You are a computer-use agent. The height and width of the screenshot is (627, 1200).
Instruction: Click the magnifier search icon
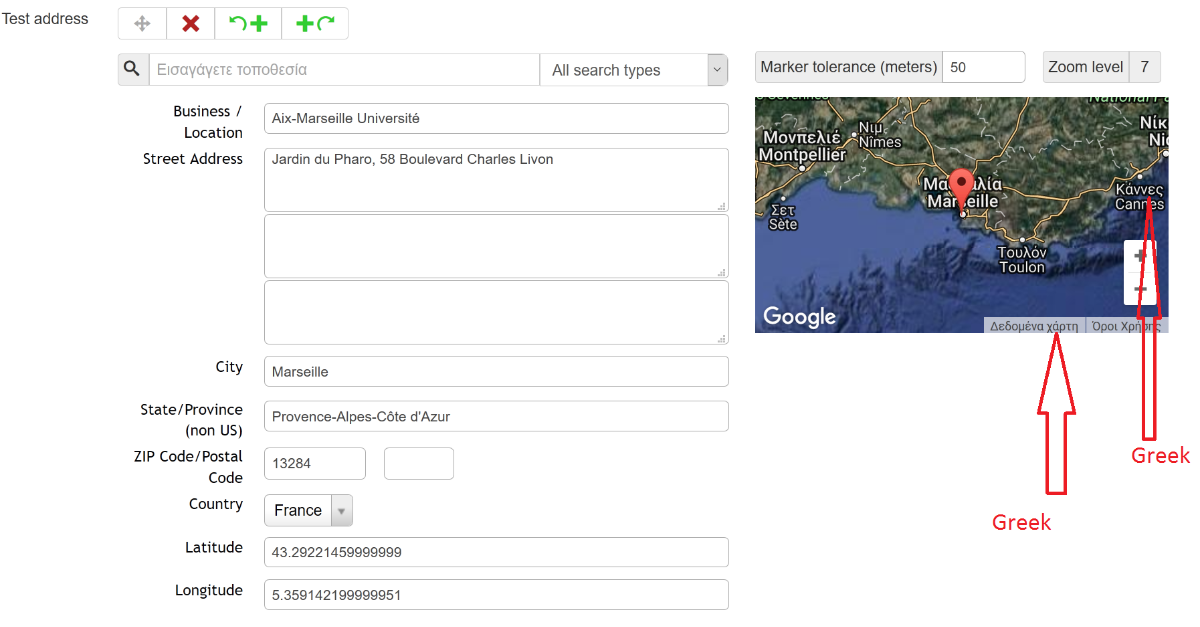click(133, 69)
